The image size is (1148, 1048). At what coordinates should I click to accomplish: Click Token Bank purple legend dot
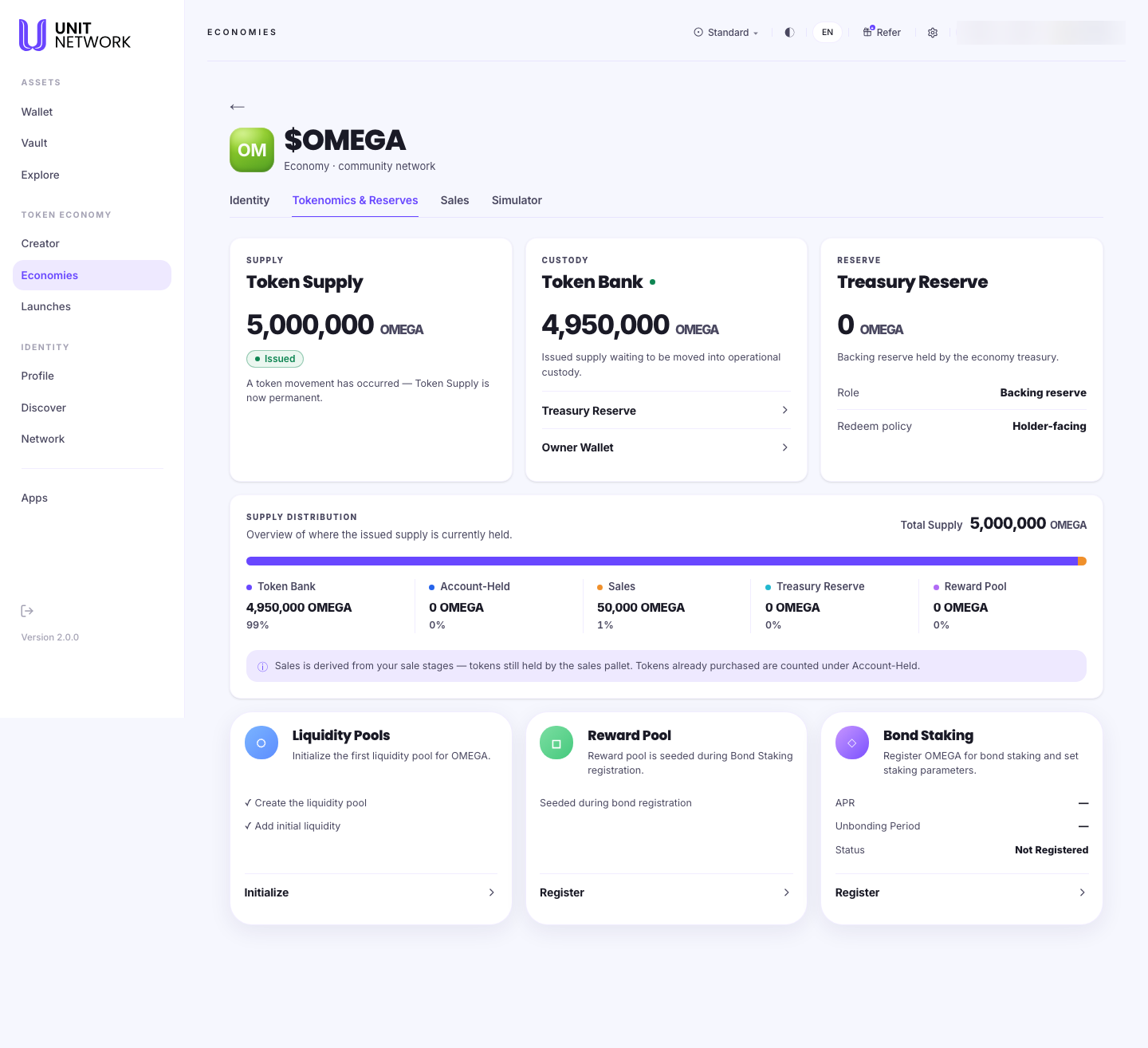pyautogui.click(x=250, y=587)
